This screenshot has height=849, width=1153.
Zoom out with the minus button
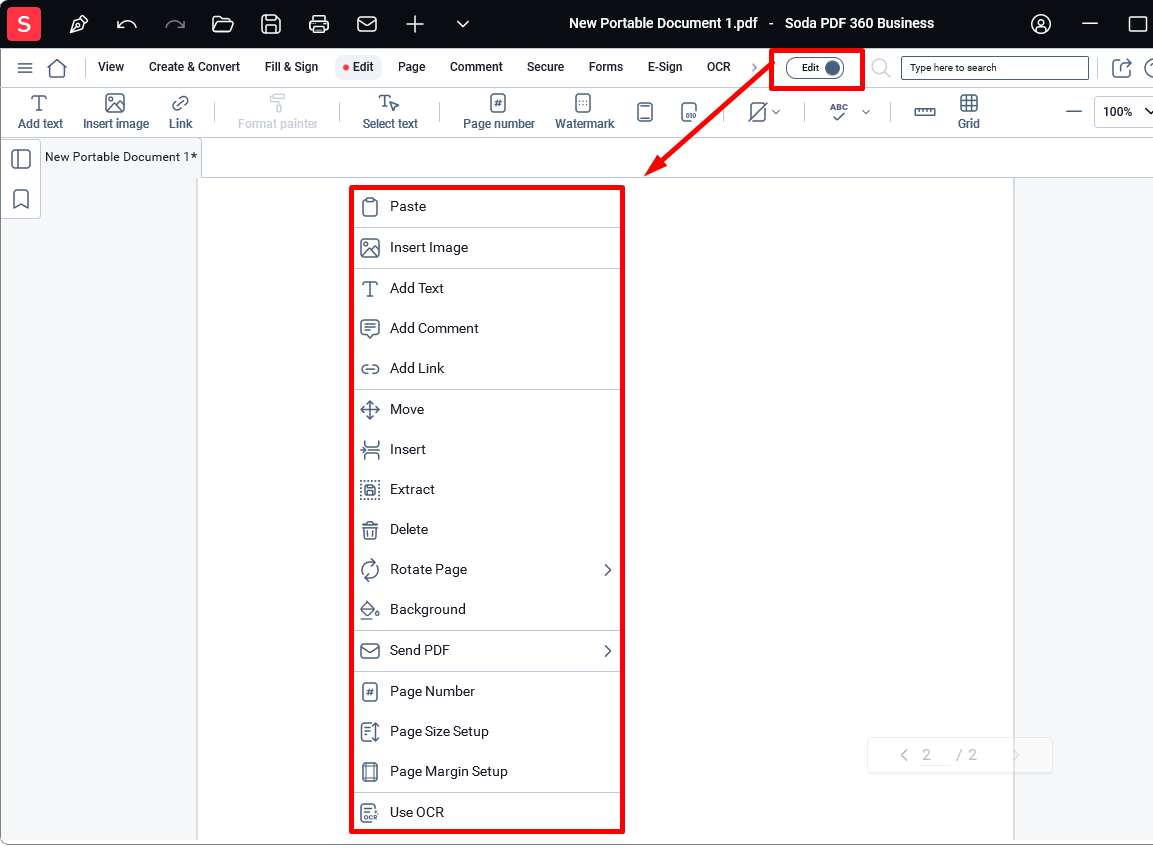(x=1074, y=112)
